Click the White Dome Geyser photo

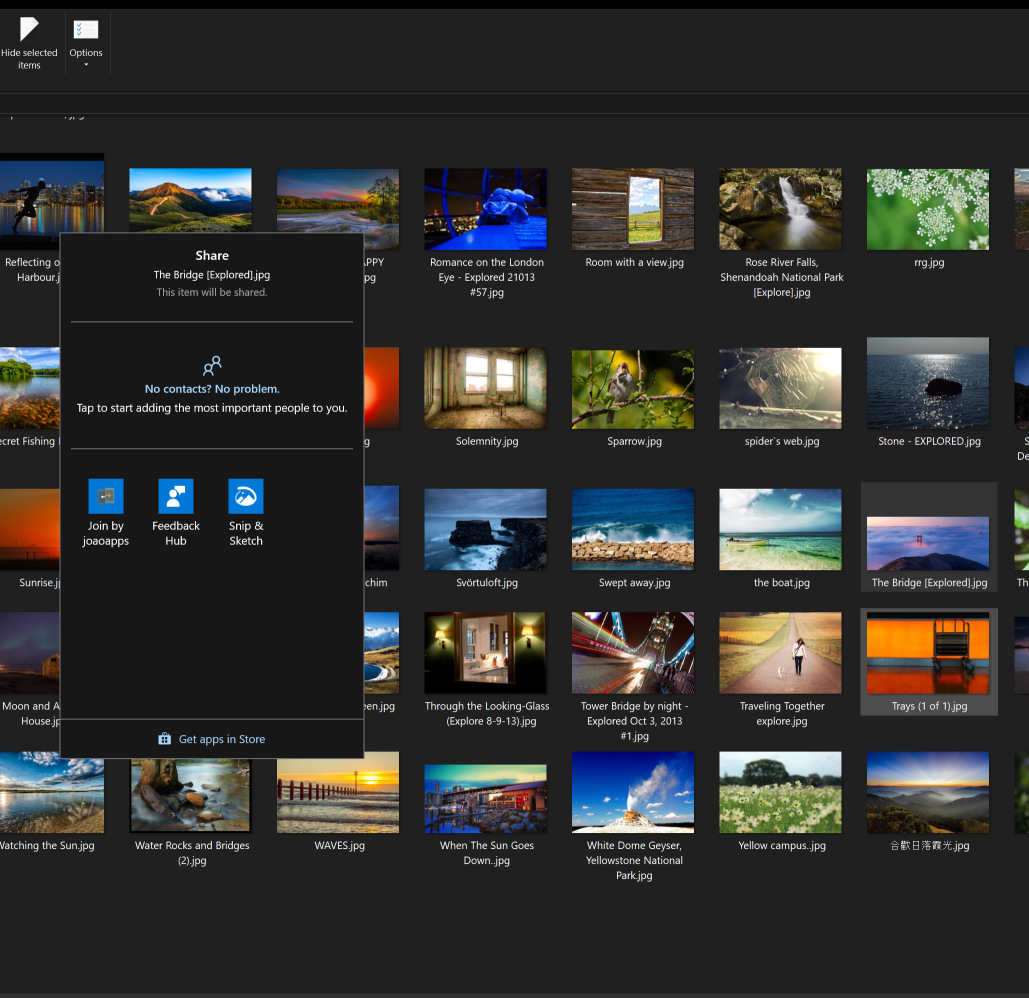click(633, 791)
